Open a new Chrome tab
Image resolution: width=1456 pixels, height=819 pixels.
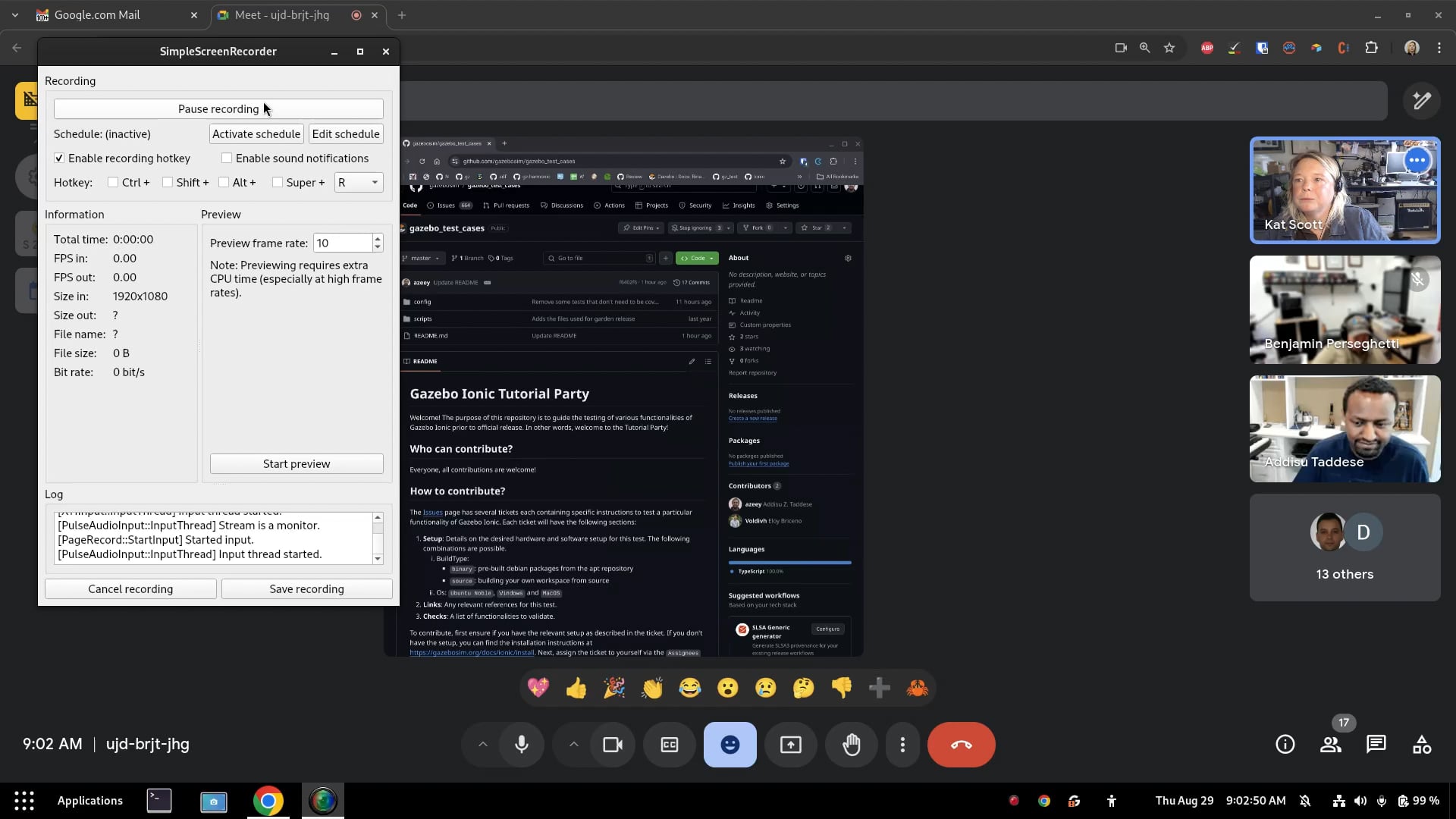point(402,15)
